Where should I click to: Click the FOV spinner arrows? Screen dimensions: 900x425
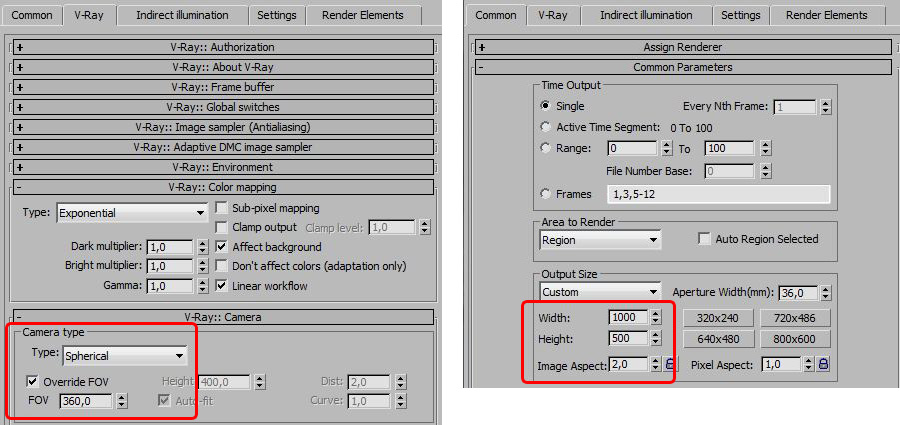click(122, 401)
